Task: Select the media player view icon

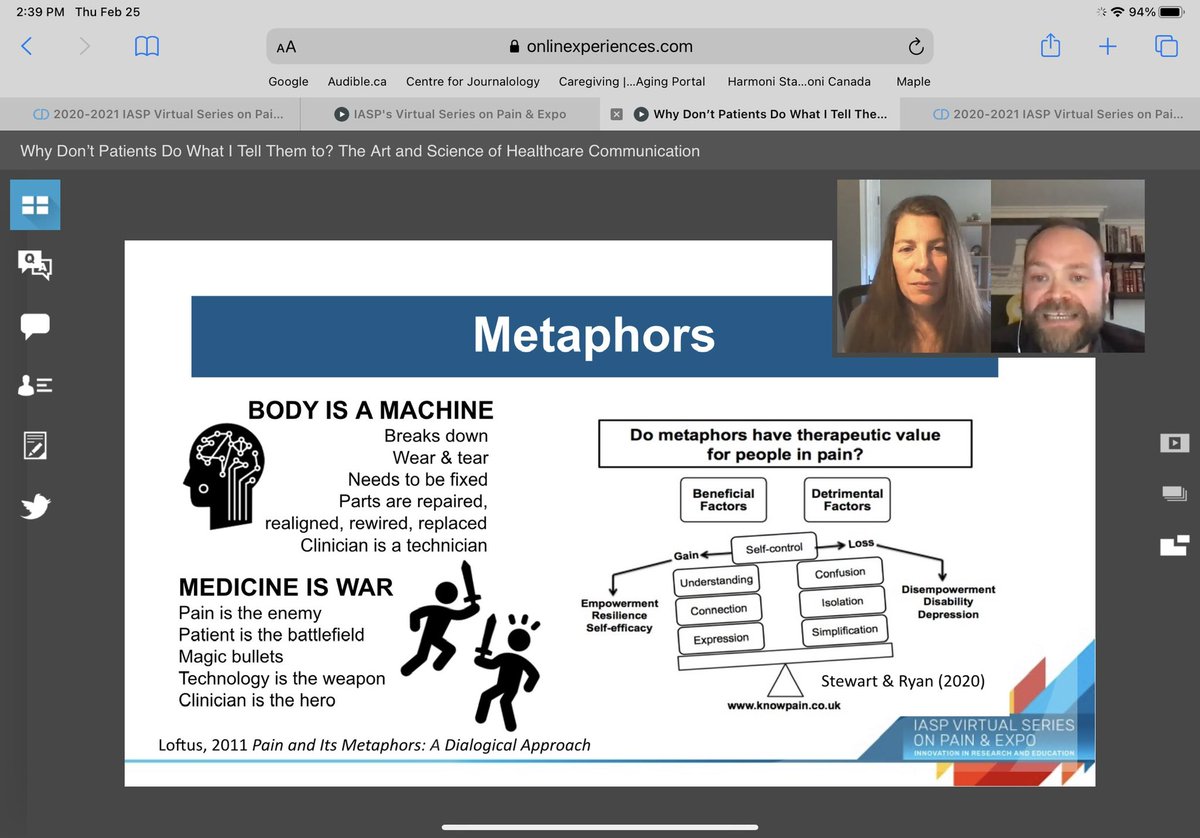Action: tap(1174, 443)
